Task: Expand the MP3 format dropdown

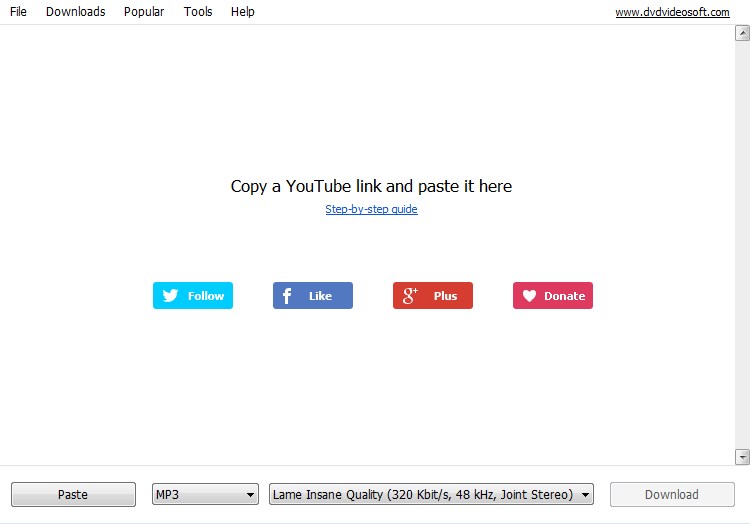Action: point(205,494)
